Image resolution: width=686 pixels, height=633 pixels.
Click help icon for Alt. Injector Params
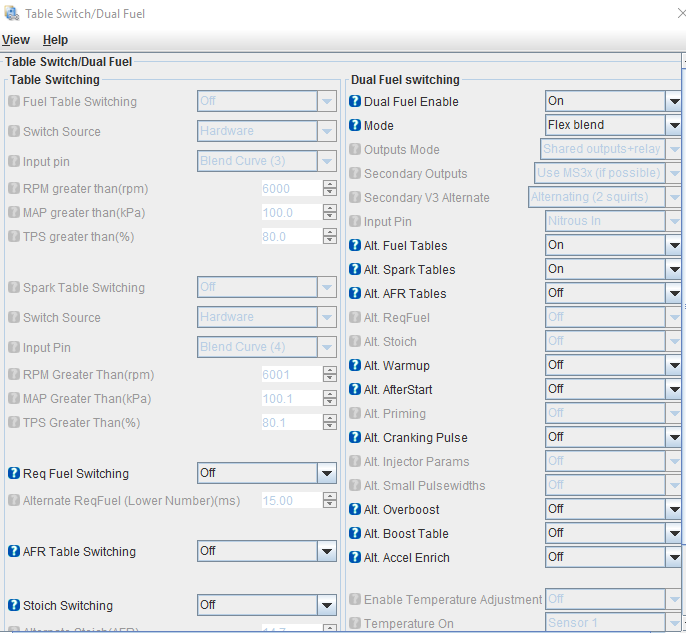[355, 461]
